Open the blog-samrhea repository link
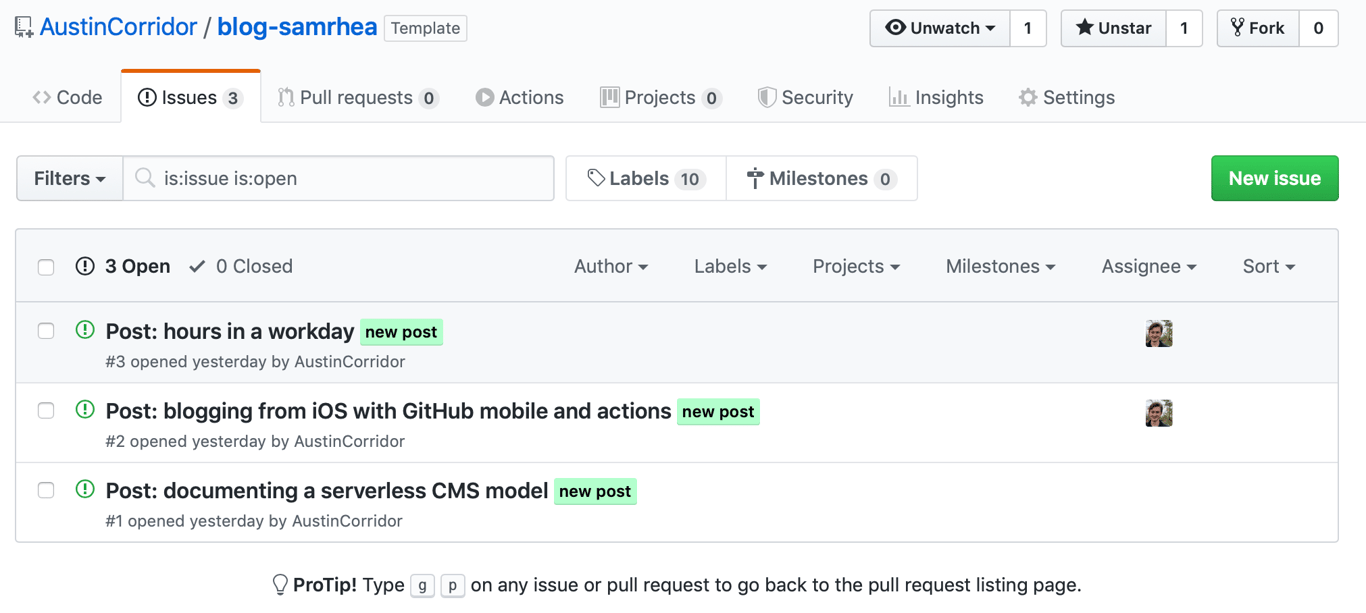 tap(297, 27)
